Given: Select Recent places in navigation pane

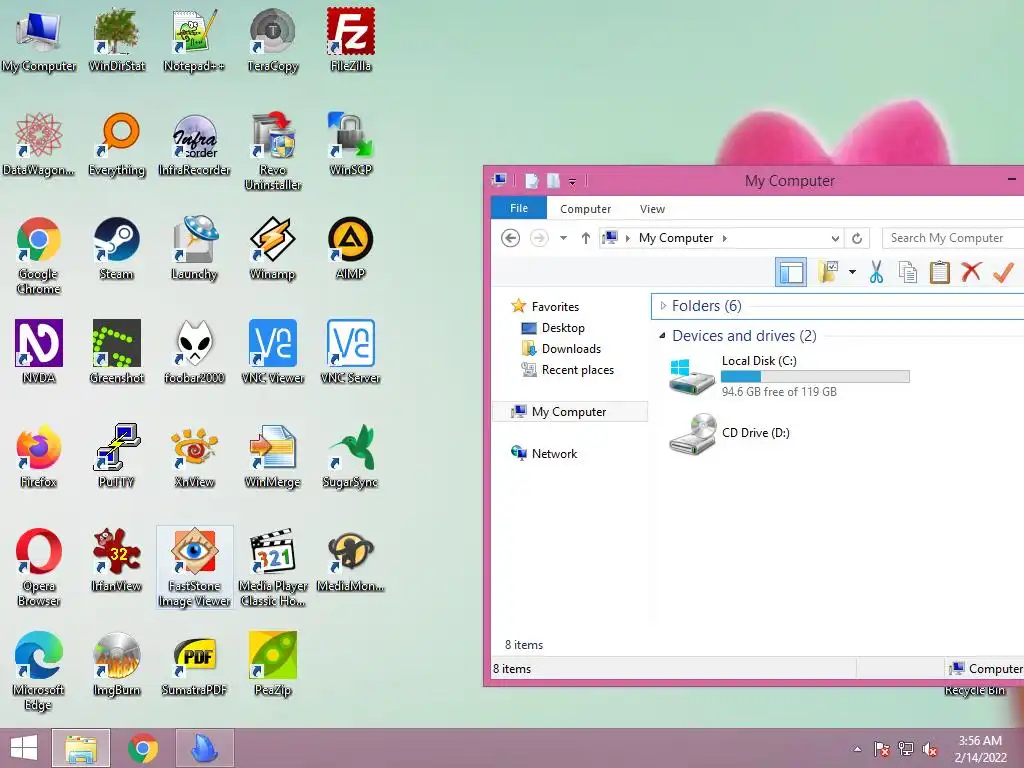Looking at the screenshot, I should [567, 370].
